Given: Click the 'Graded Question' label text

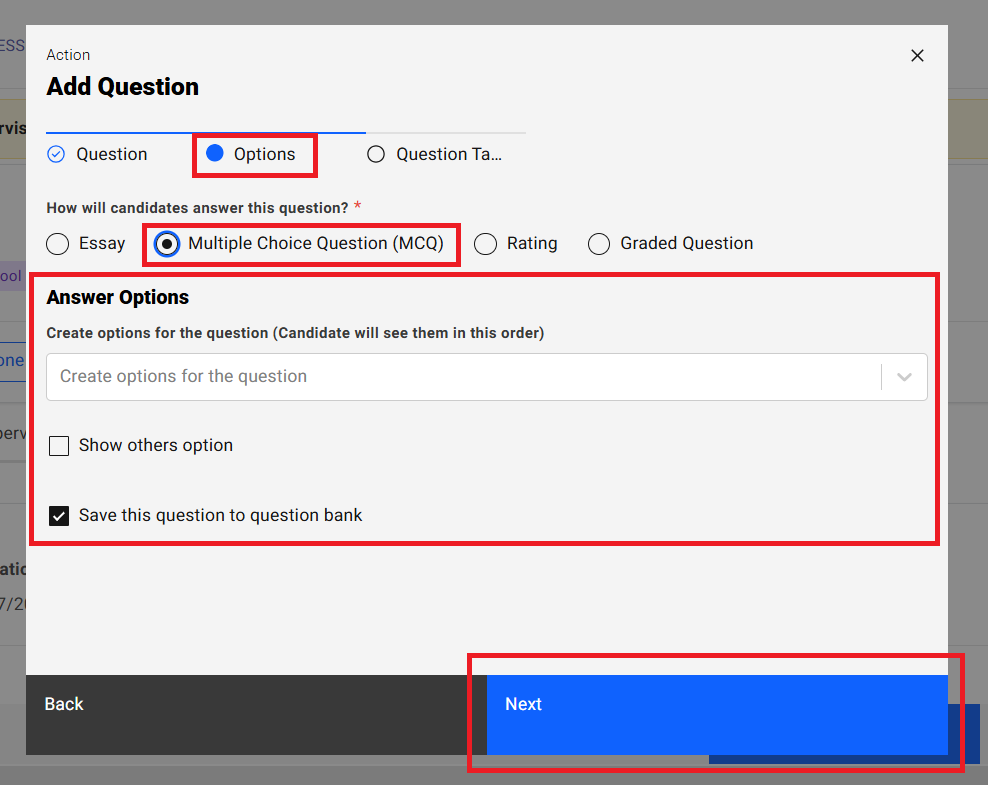Looking at the screenshot, I should (x=687, y=244).
